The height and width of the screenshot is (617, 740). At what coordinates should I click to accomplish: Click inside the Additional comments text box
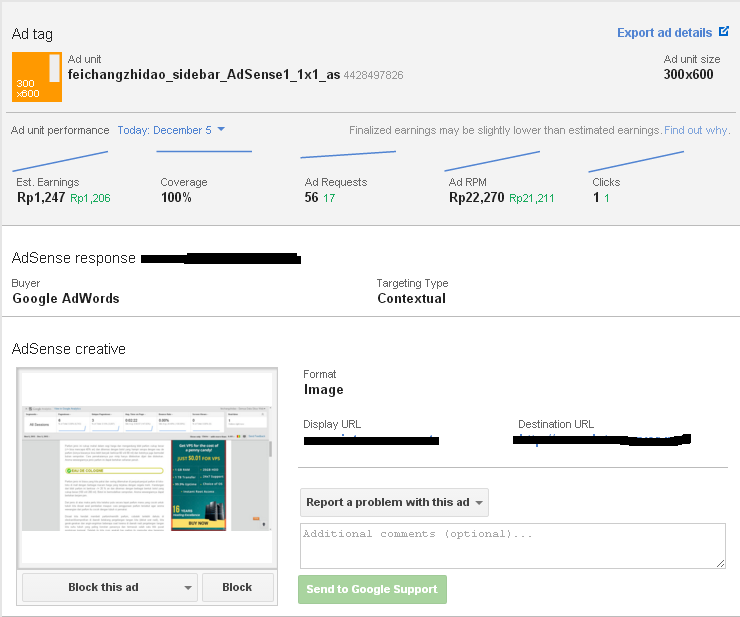(x=512, y=545)
